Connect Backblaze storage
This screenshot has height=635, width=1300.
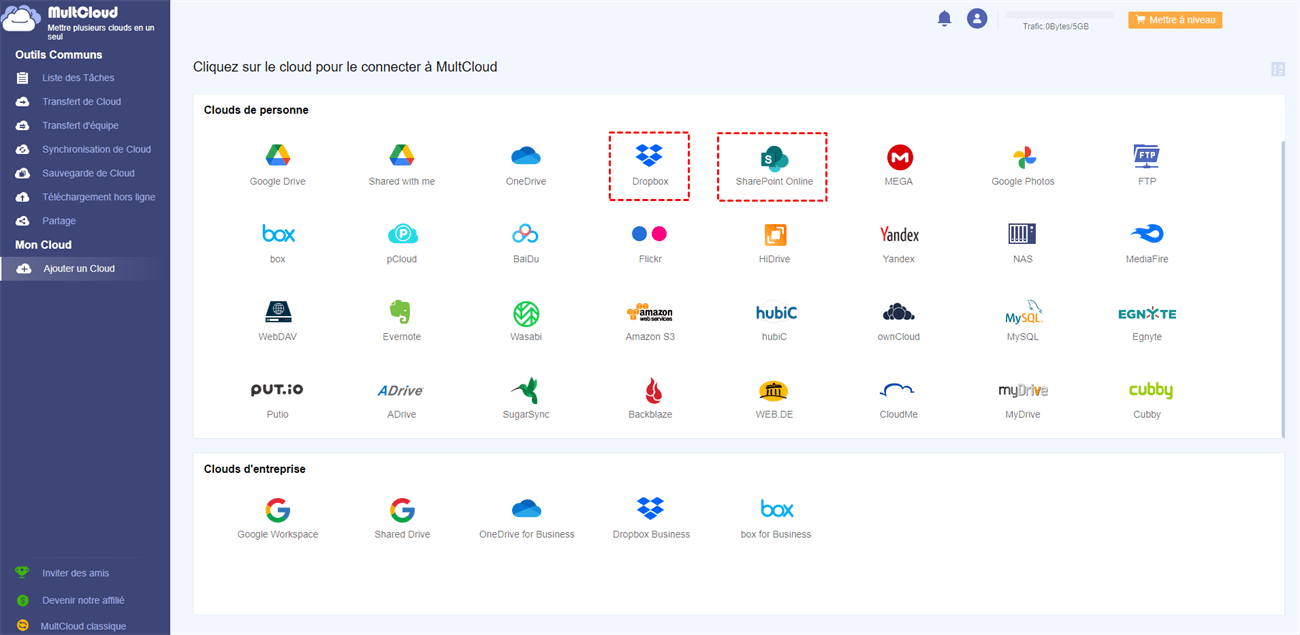point(651,399)
